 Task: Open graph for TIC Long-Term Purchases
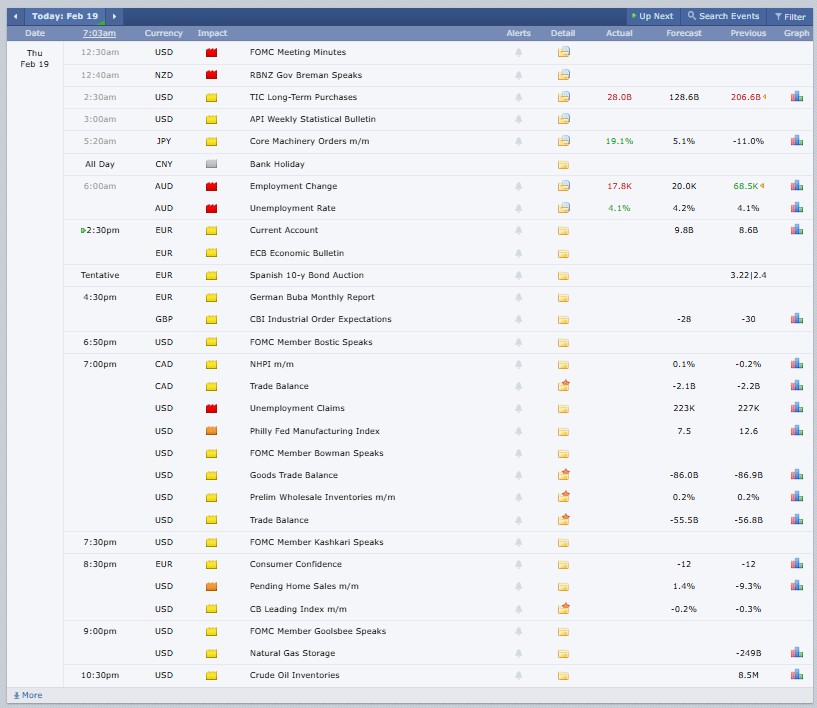pos(796,97)
